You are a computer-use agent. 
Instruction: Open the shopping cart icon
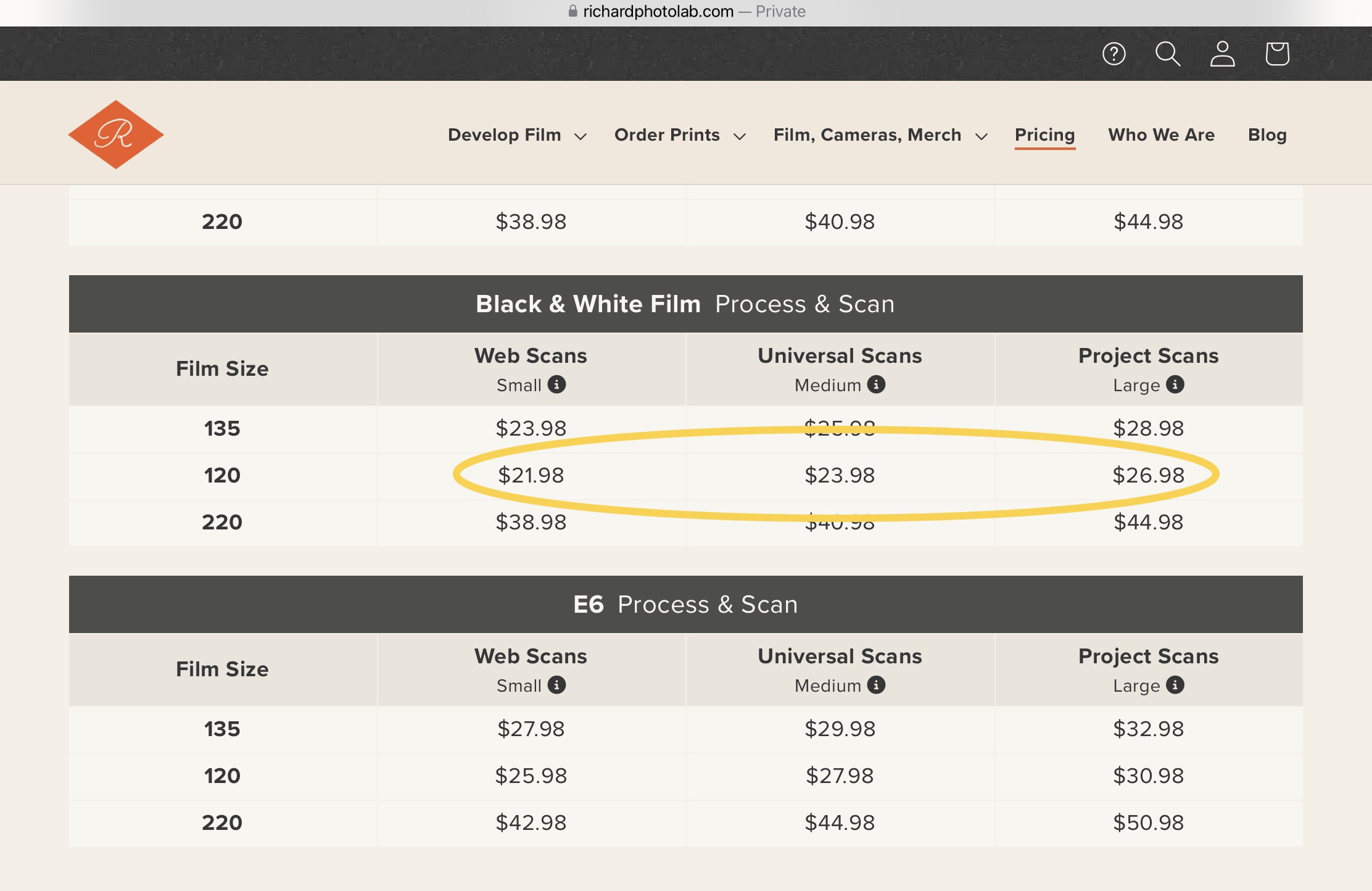pyautogui.click(x=1277, y=54)
